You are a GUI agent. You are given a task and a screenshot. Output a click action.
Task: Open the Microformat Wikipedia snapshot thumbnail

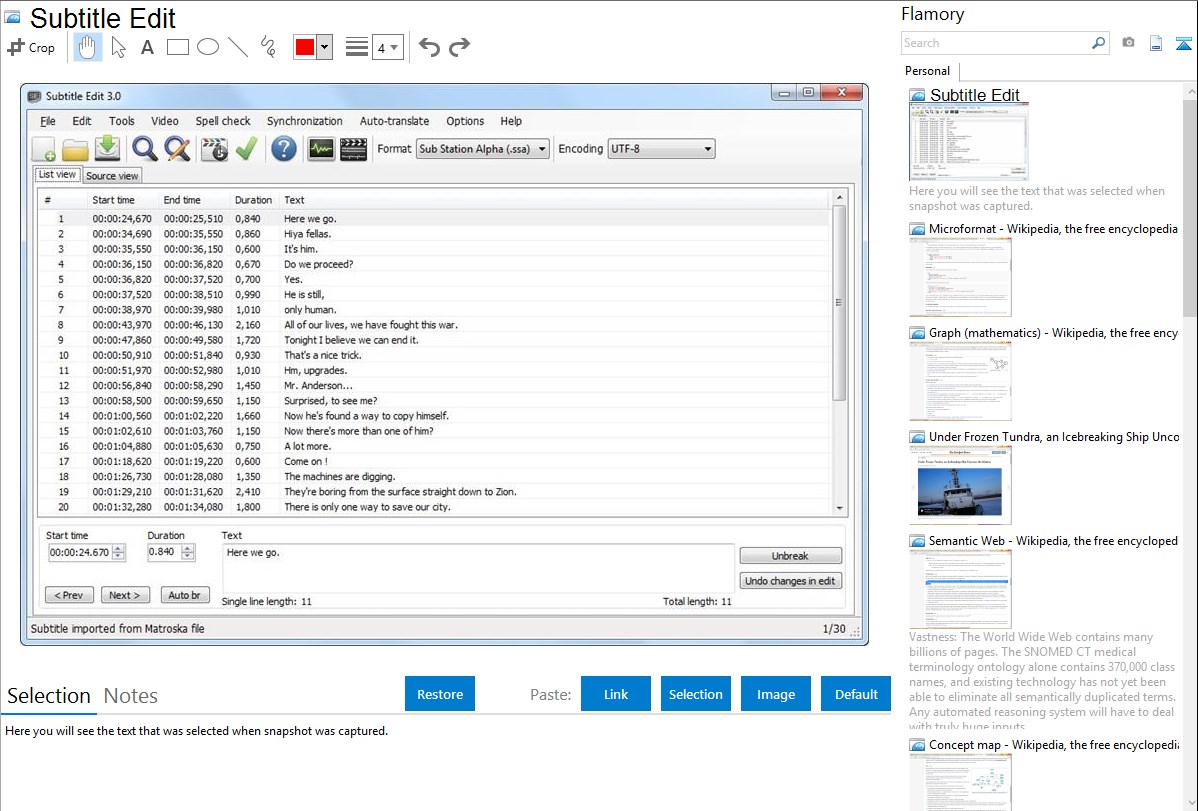coord(960,277)
